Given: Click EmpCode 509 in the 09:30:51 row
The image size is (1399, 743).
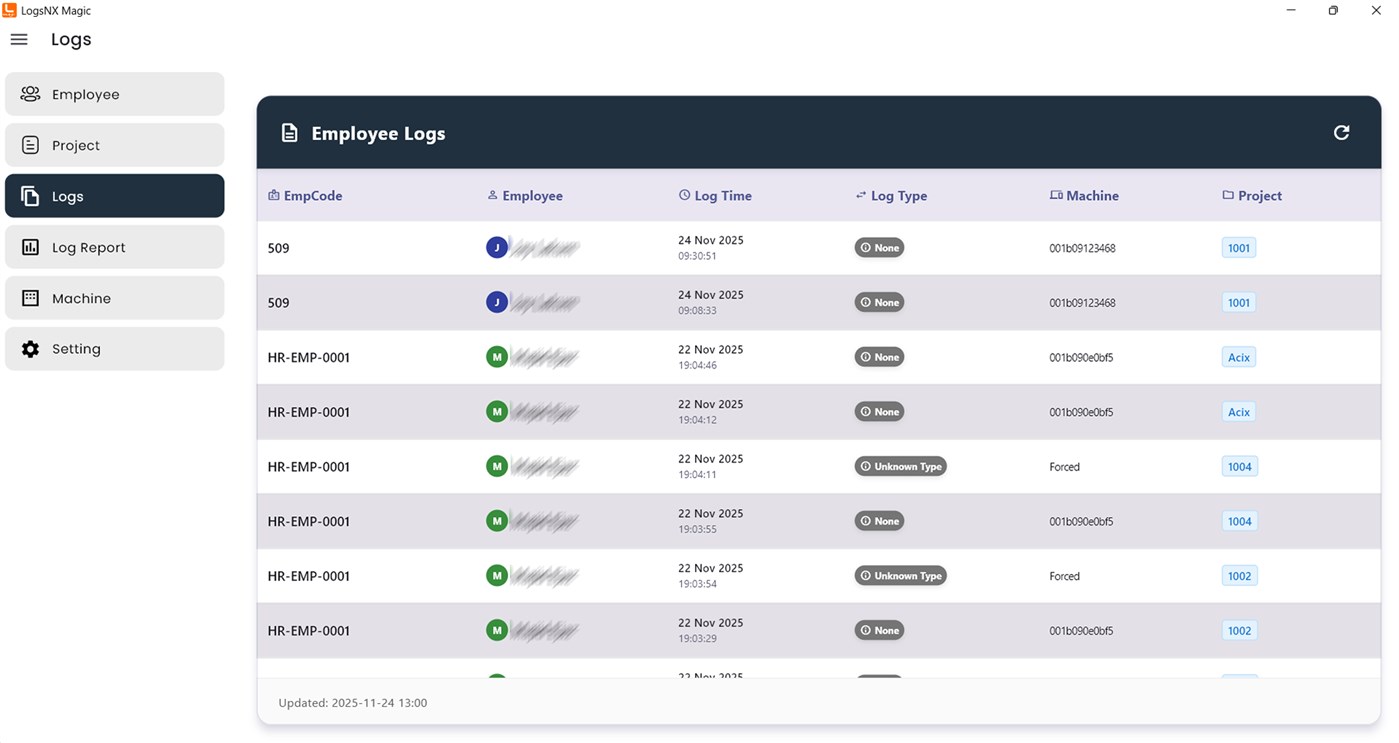Looking at the screenshot, I should click(279, 248).
